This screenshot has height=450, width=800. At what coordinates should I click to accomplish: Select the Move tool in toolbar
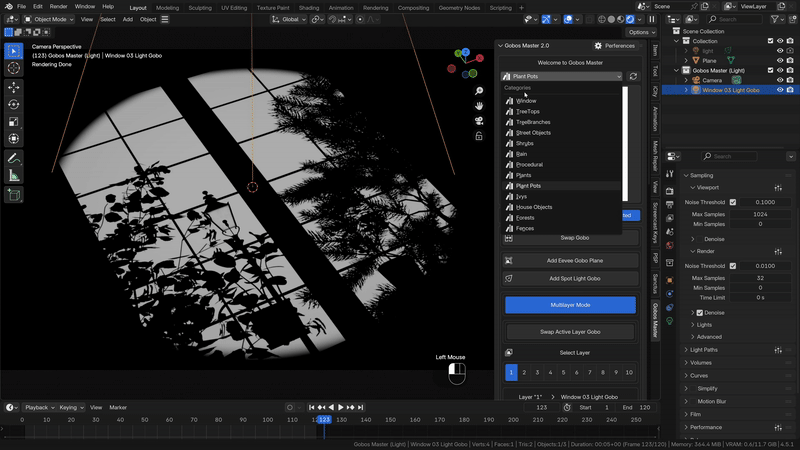point(14,87)
